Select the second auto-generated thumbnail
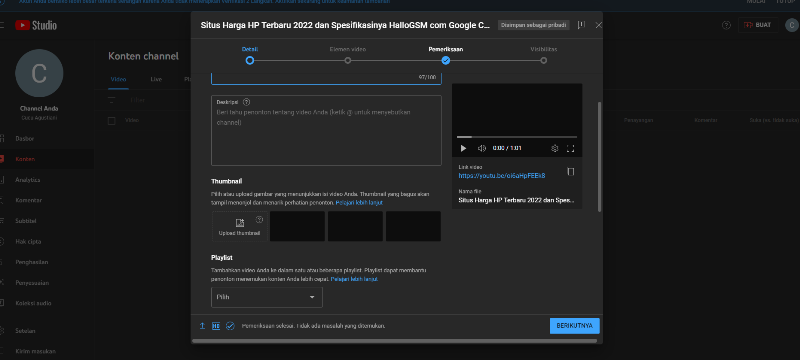The height and width of the screenshot is (360, 800). coord(355,226)
